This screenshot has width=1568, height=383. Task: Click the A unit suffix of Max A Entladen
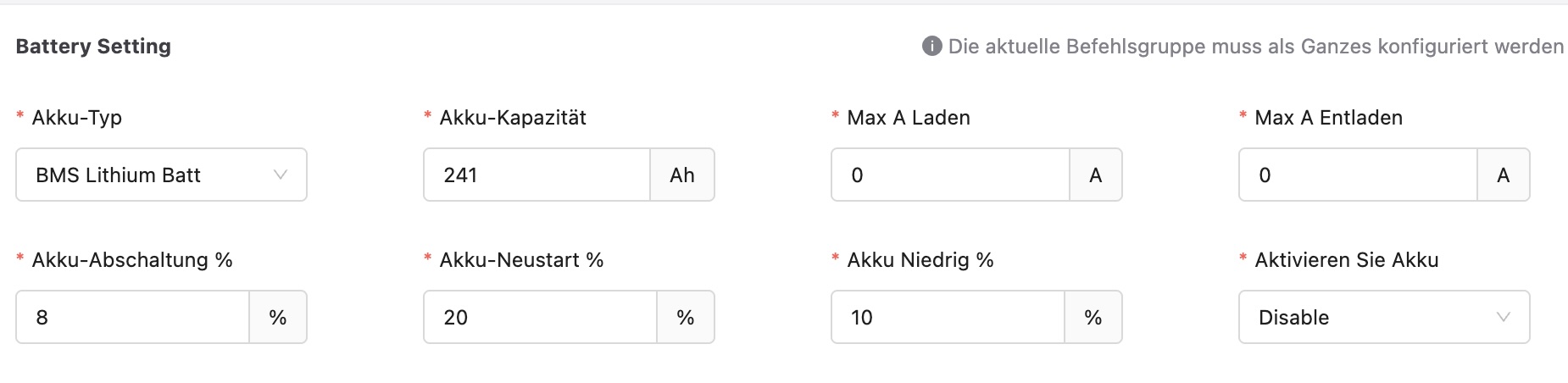point(1504,175)
